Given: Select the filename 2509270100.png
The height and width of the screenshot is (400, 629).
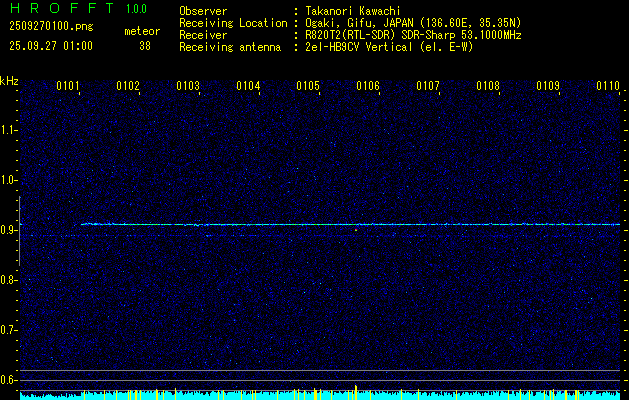Looking at the screenshot, I should pyautogui.click(x=51, y=26).
